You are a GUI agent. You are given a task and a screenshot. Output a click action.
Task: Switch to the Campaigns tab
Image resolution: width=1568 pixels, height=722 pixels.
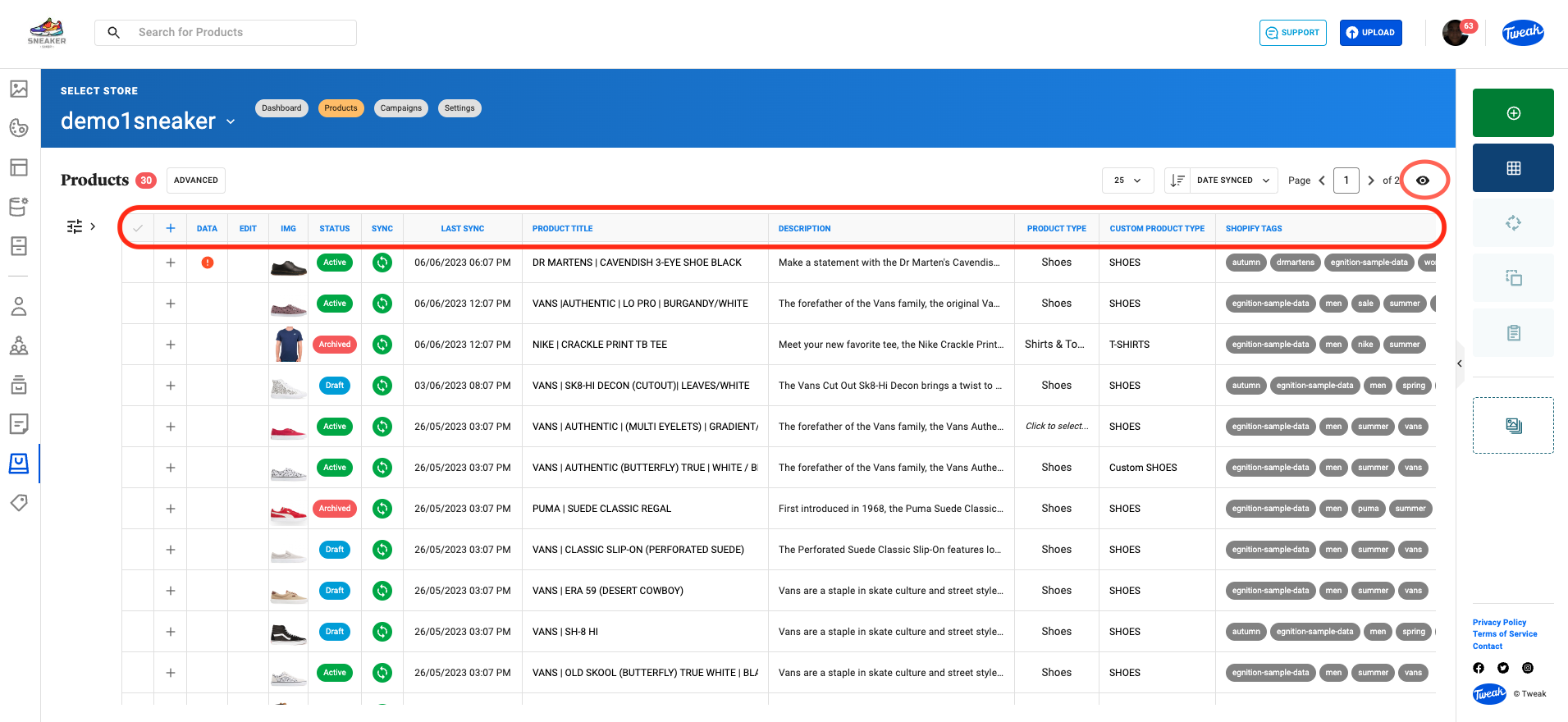pyautogui.click(x=400, y=108)
